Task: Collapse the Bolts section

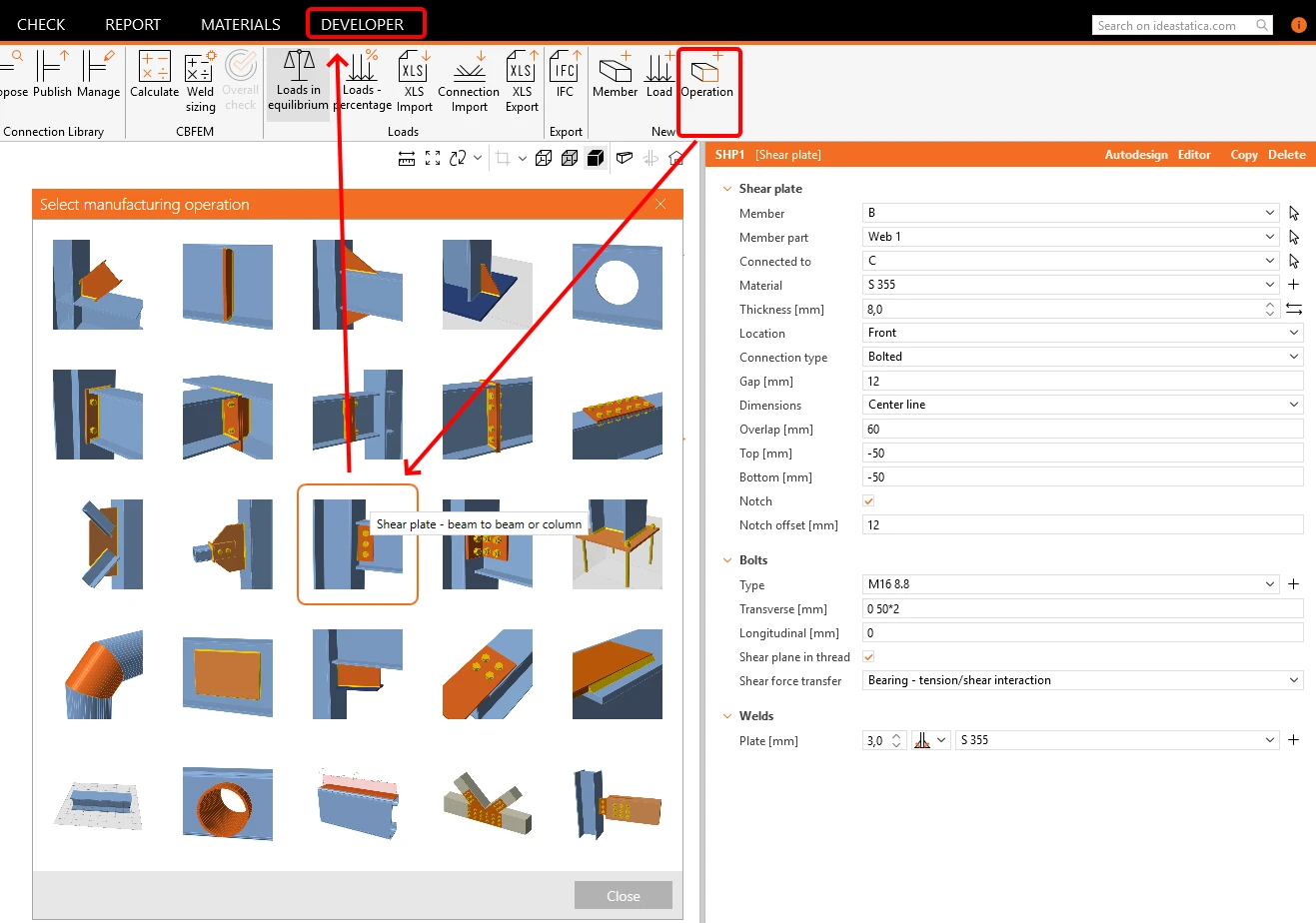Action: tap(727, 560)
